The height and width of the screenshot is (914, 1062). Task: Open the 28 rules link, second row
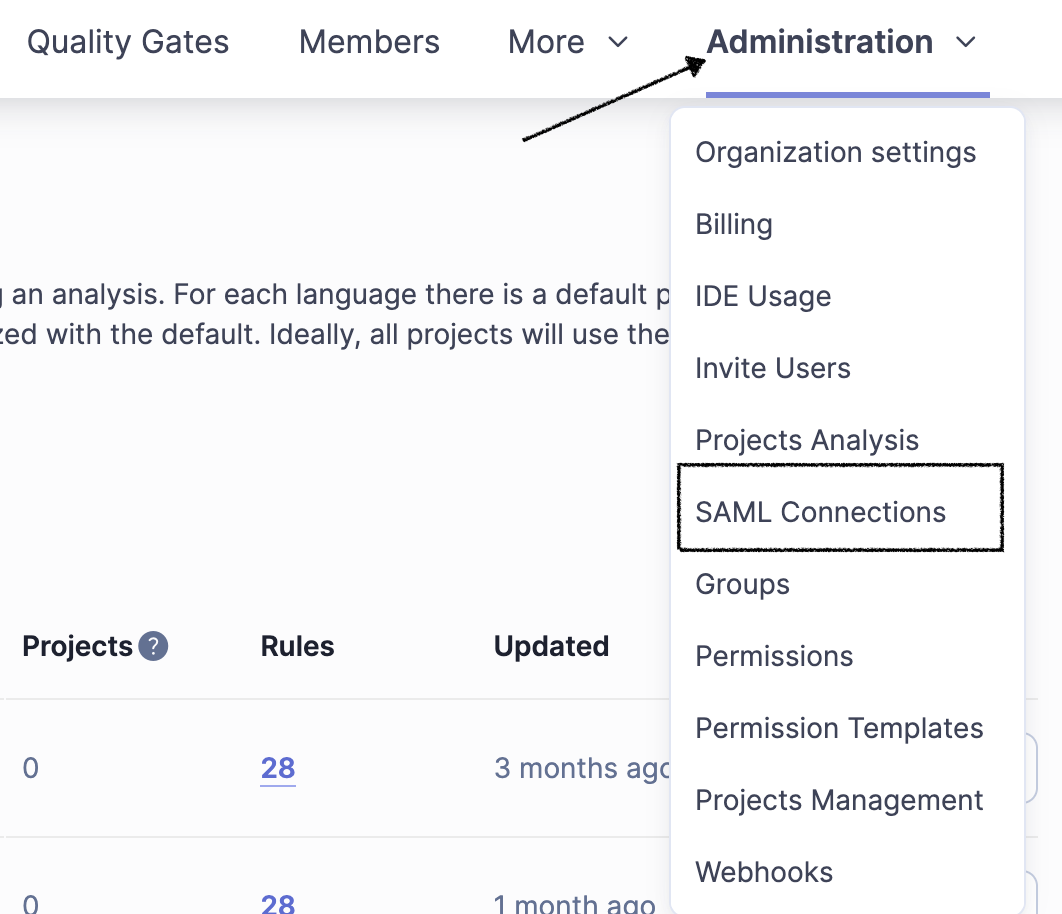[x=278, y=904]
